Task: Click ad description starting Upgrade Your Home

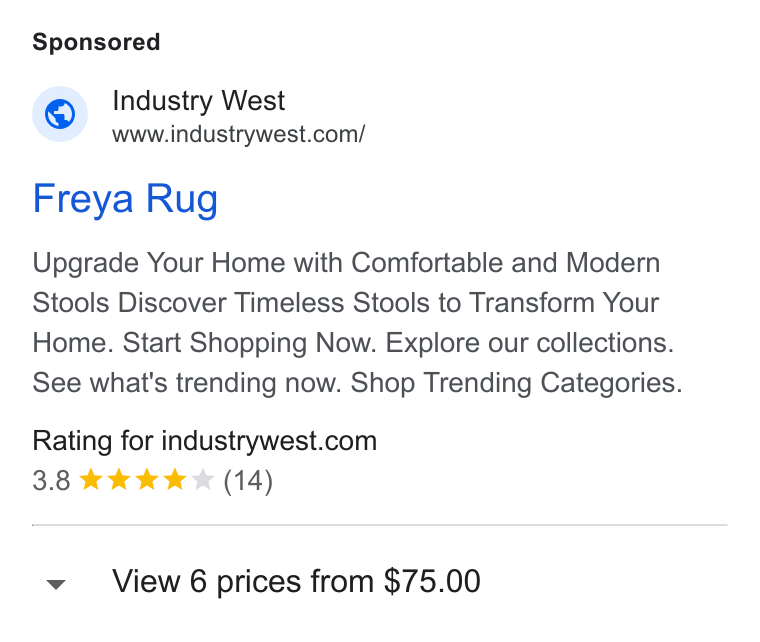Action: coord(357,323)
